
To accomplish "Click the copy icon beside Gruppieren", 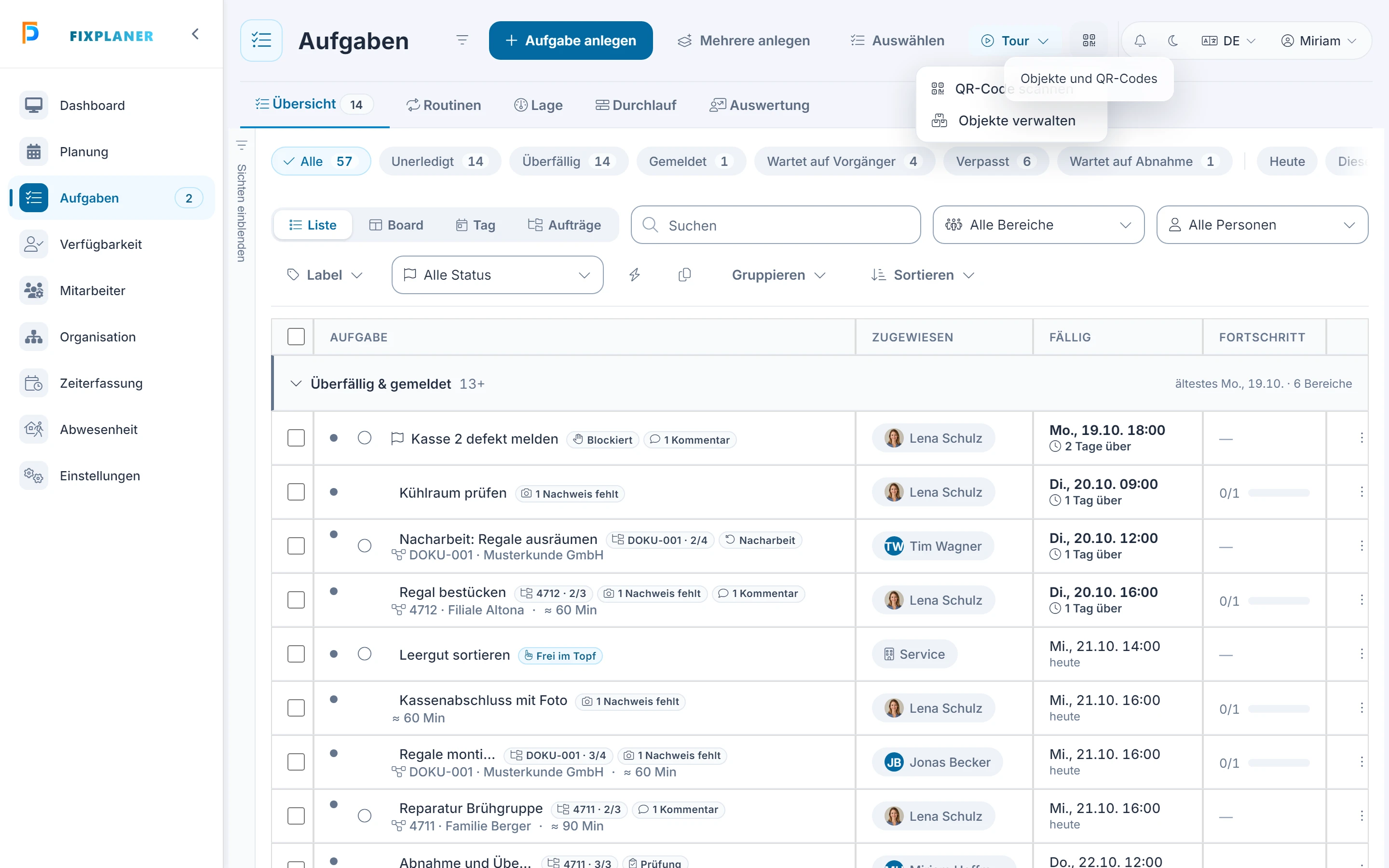I will click(684, 275).
